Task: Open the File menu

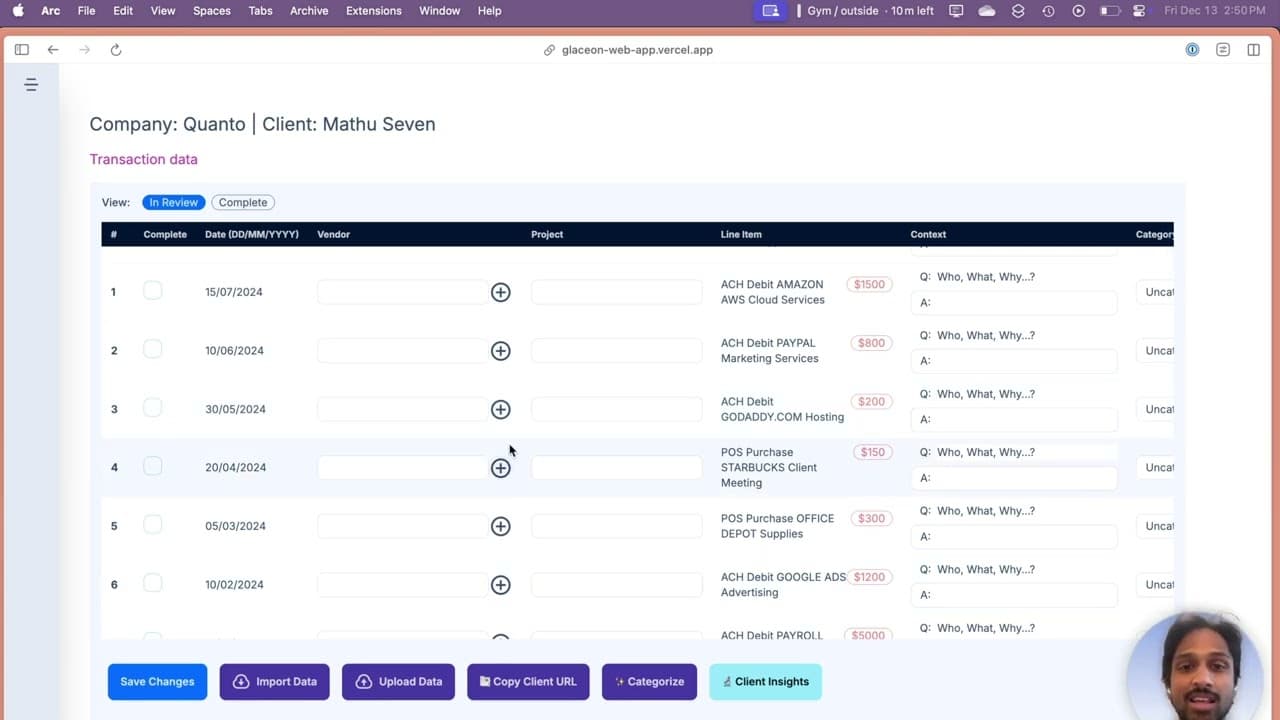Action: point(87,11)
